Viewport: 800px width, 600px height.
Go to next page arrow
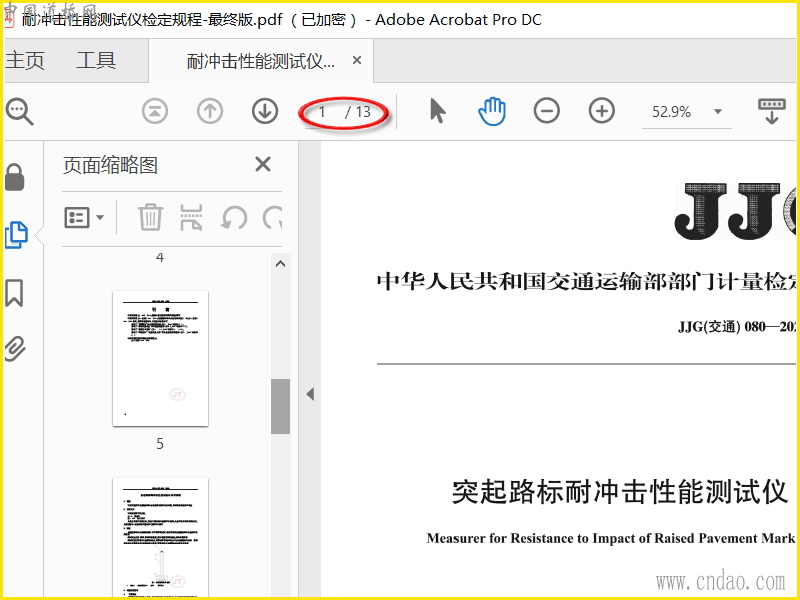click(x=265, y=111)
